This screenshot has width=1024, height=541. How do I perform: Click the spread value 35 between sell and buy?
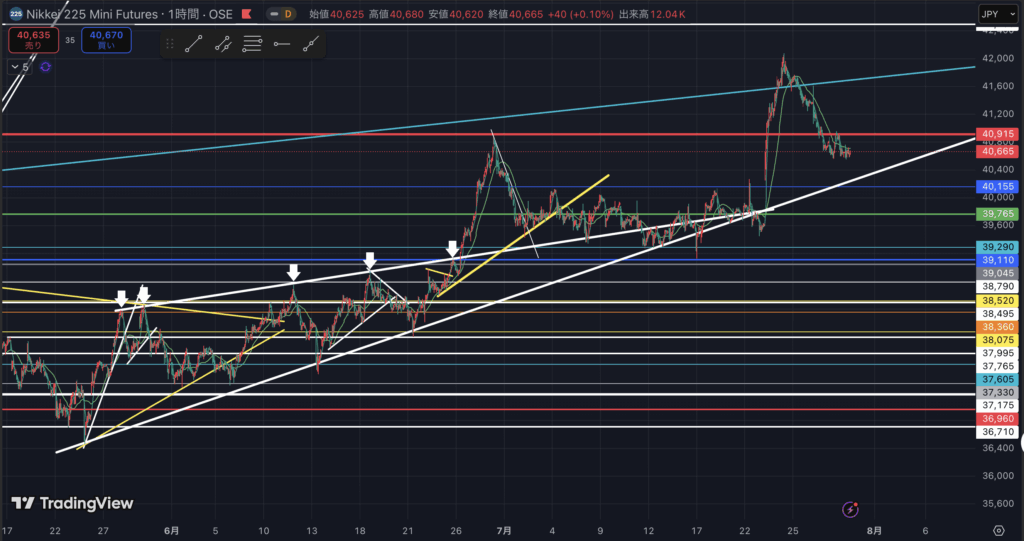[70, 41]
